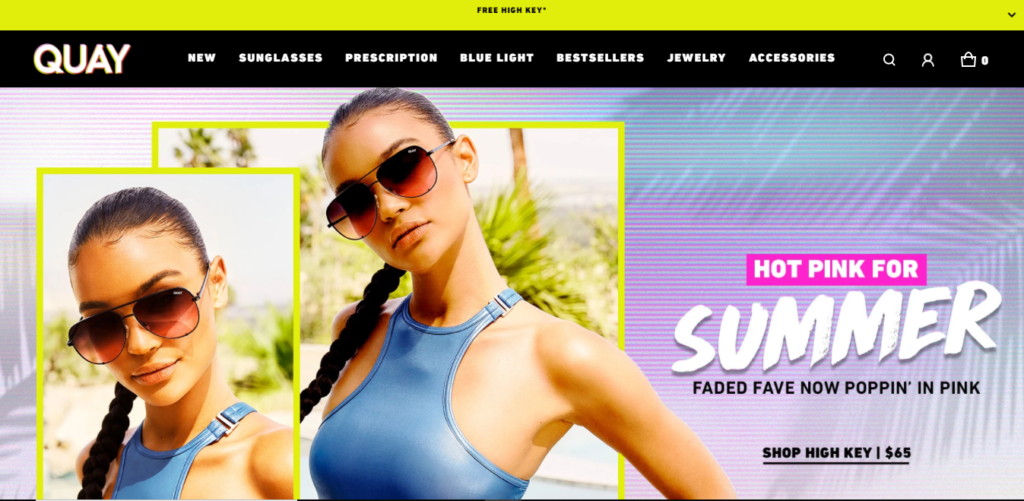Click the SHOP HIGH KEY | $65 link

[837, 453]
